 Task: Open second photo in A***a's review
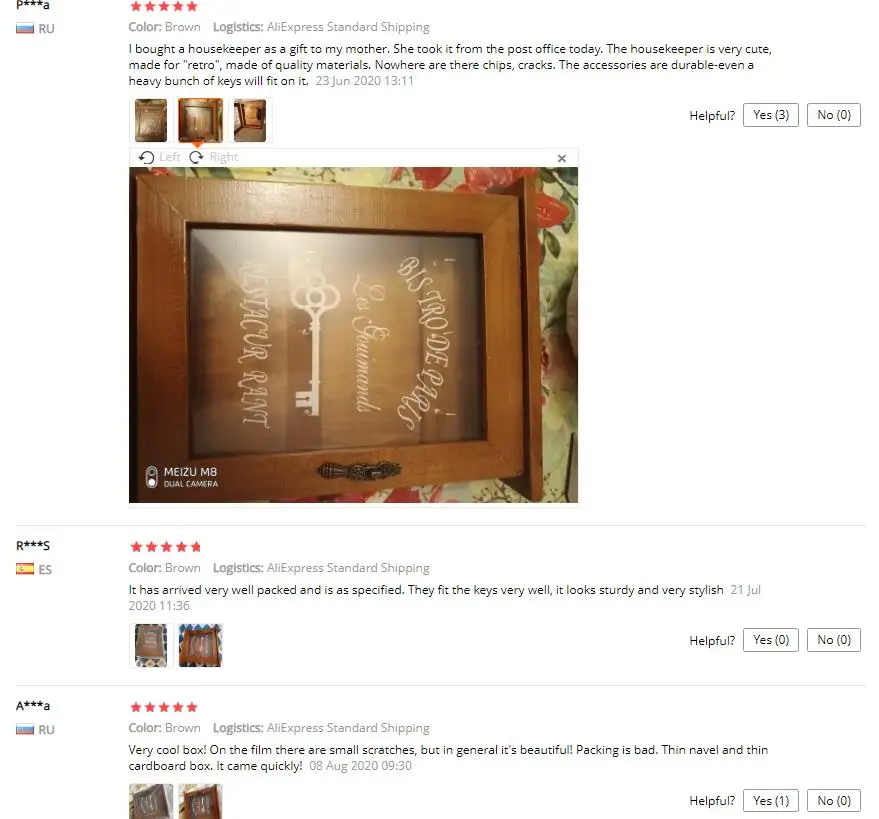(200, 802)
